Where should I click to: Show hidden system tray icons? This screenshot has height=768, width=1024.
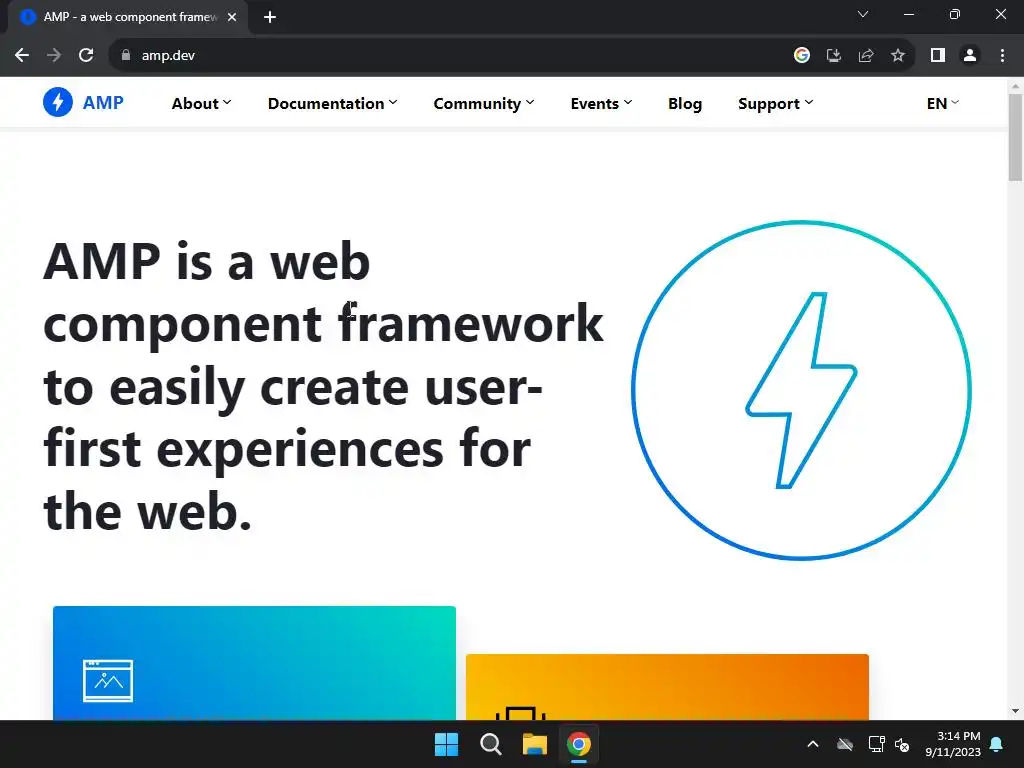(x=813, y=744)
